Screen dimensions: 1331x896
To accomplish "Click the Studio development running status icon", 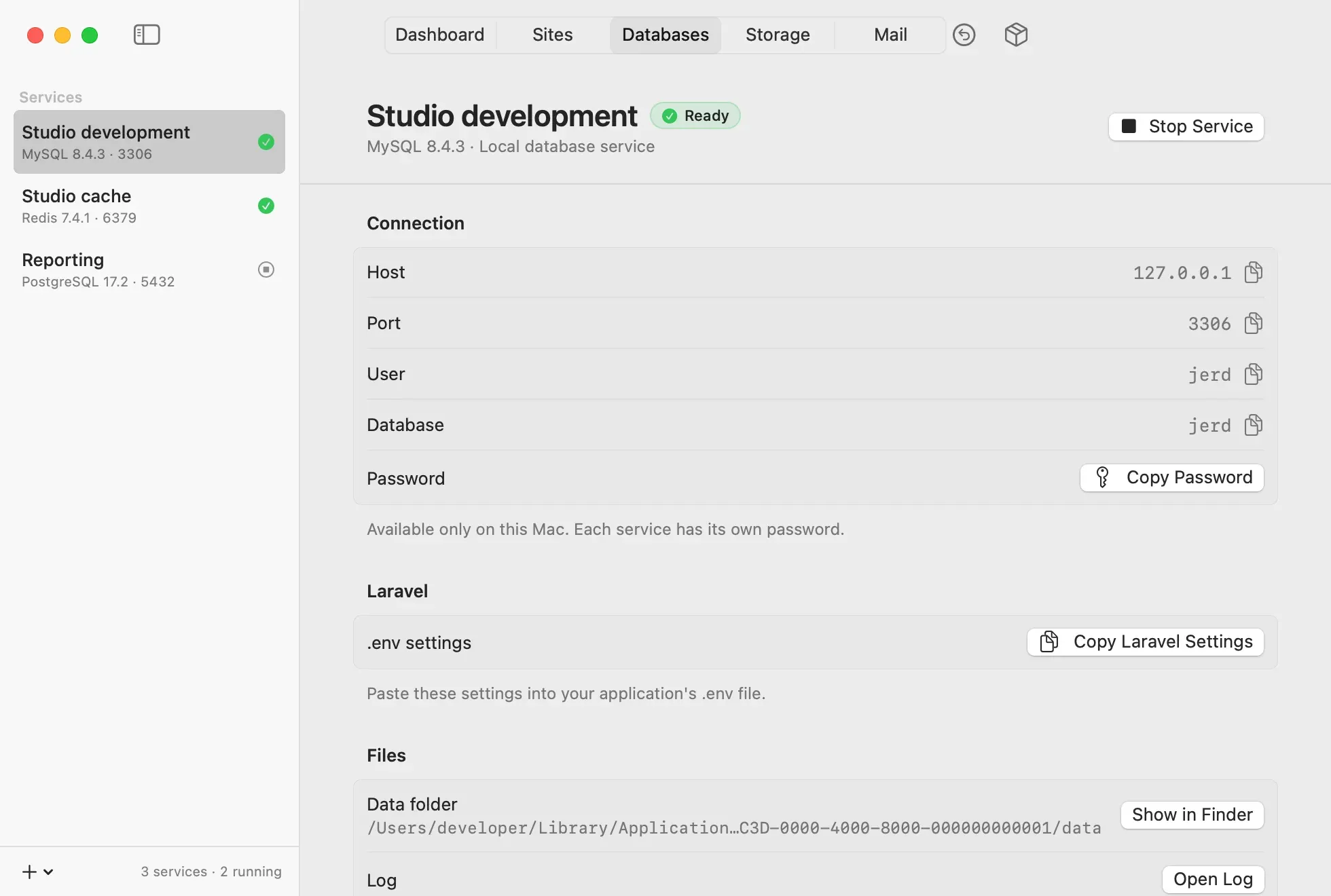I will [x=266, y=142].
